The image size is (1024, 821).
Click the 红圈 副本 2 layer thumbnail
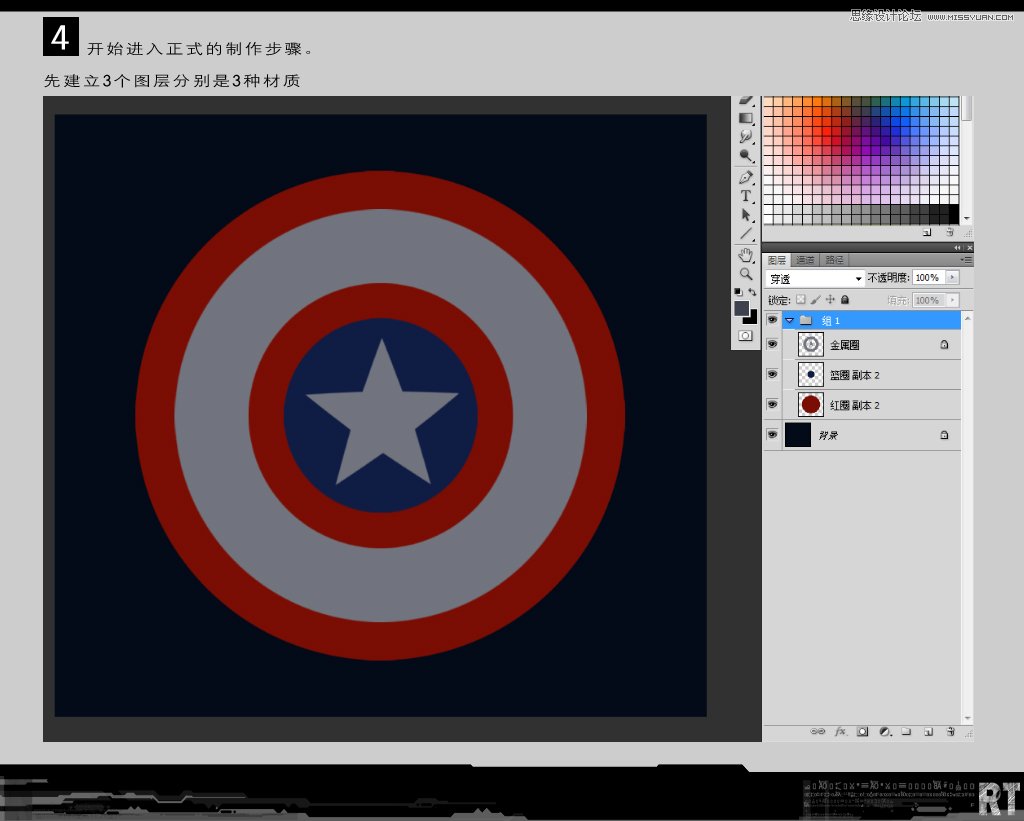[810, 404]
